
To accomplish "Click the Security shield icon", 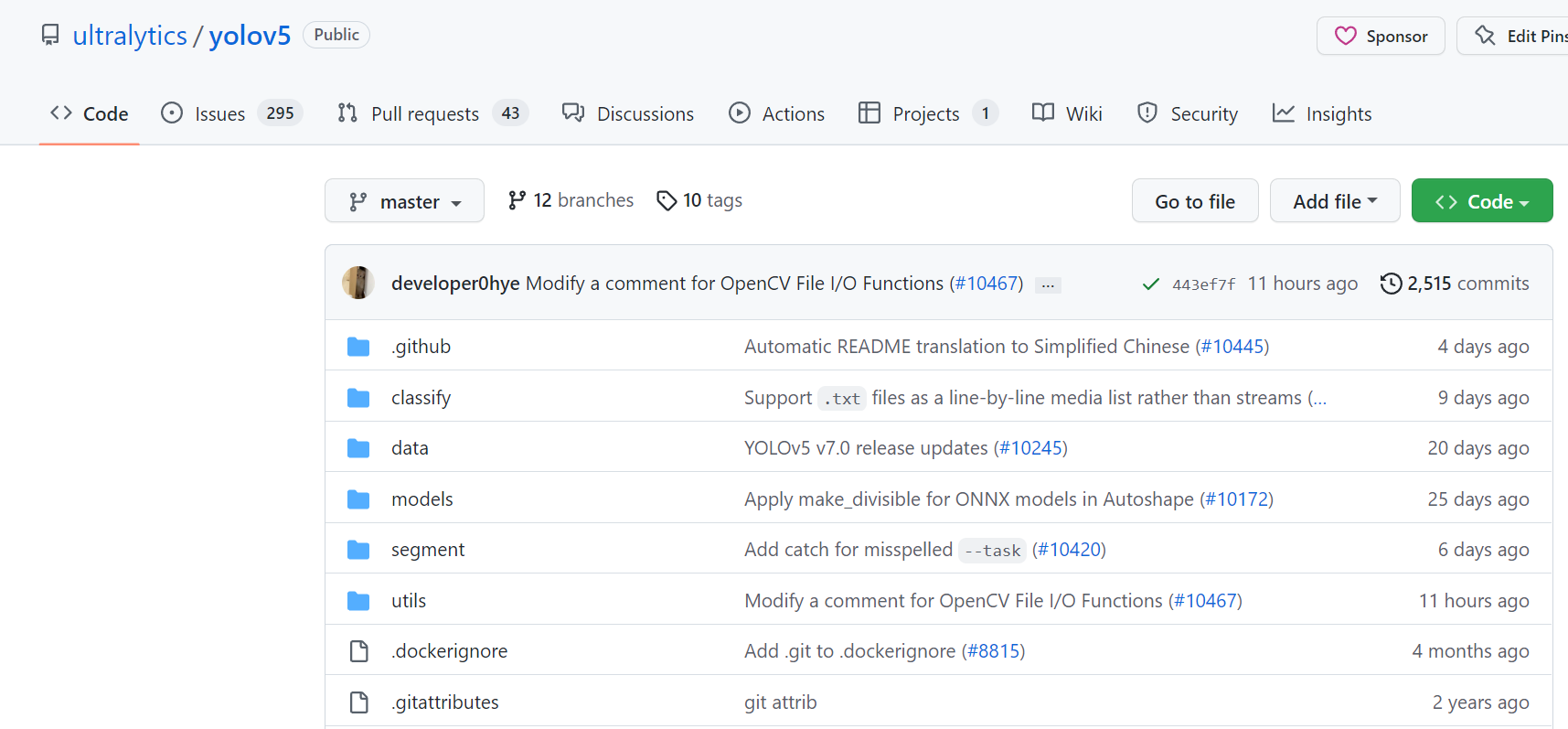I will tap(1147, 113).
